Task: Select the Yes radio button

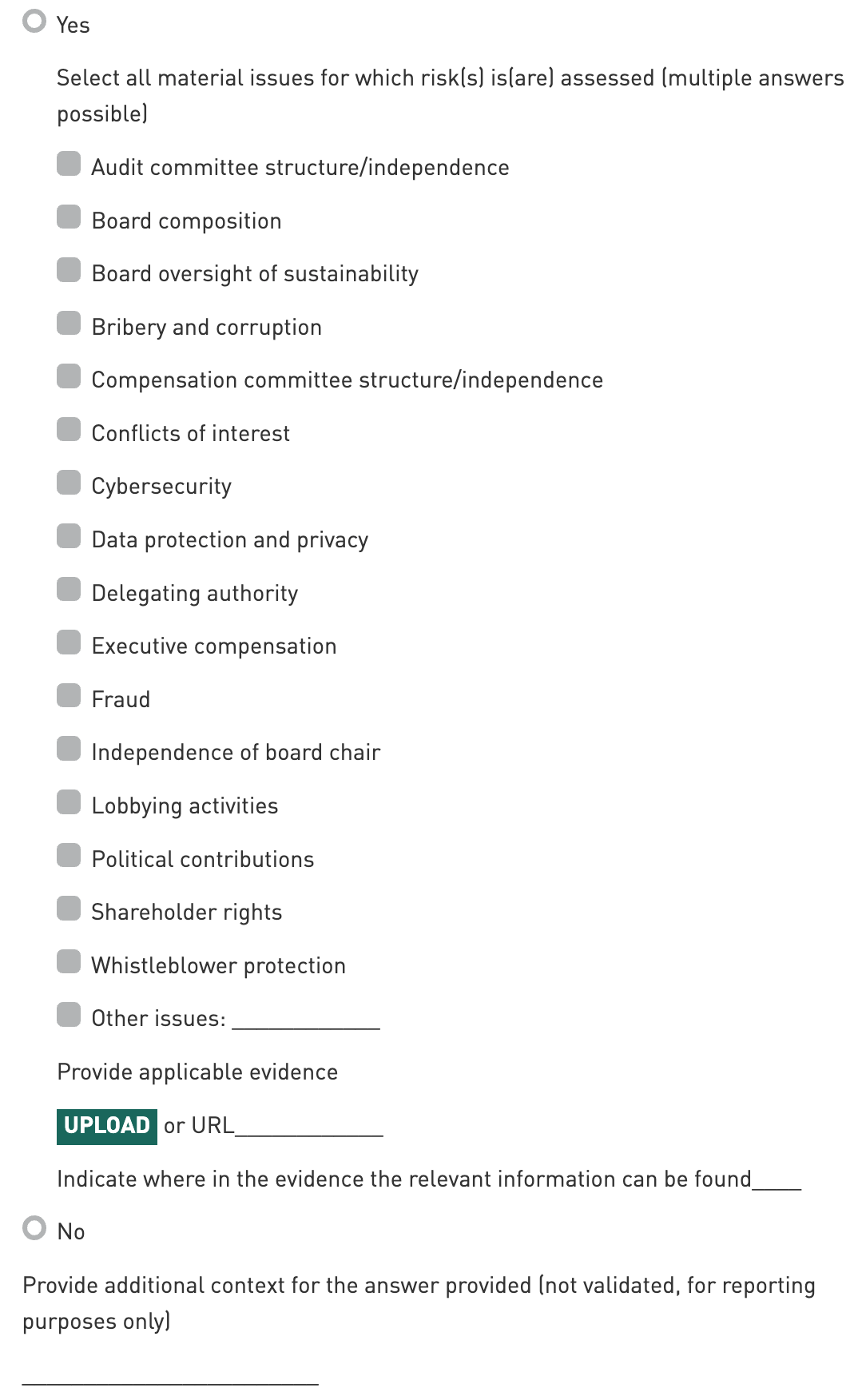Action: click(x=34, y=22)
